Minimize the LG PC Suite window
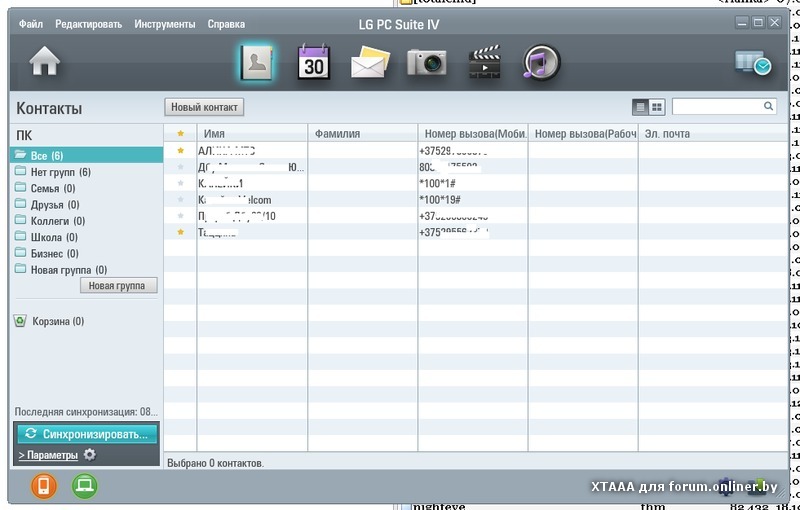 point(742,22)
